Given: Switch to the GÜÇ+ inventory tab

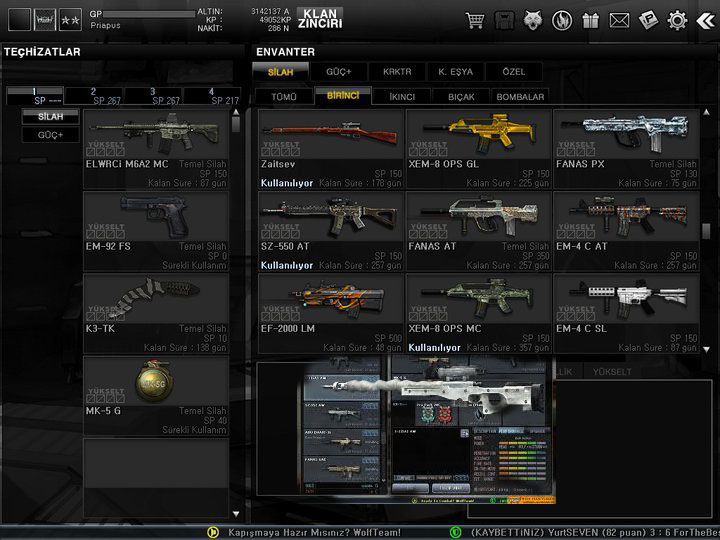Looking at the screenshot, I should (339, 72).
